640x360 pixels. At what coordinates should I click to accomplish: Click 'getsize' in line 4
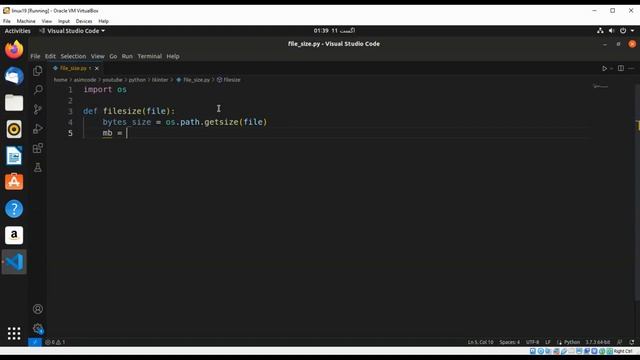[221, 122]
